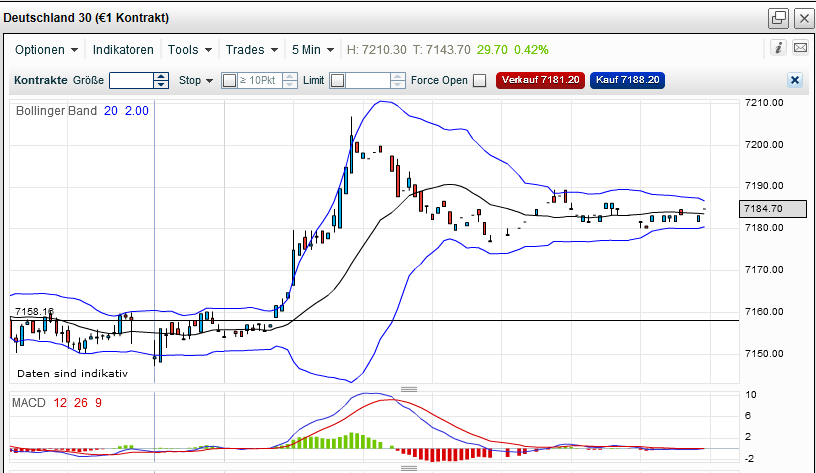Screen dimensions: 816x473
Task: Click the envelope message icon
Action: 800,48
